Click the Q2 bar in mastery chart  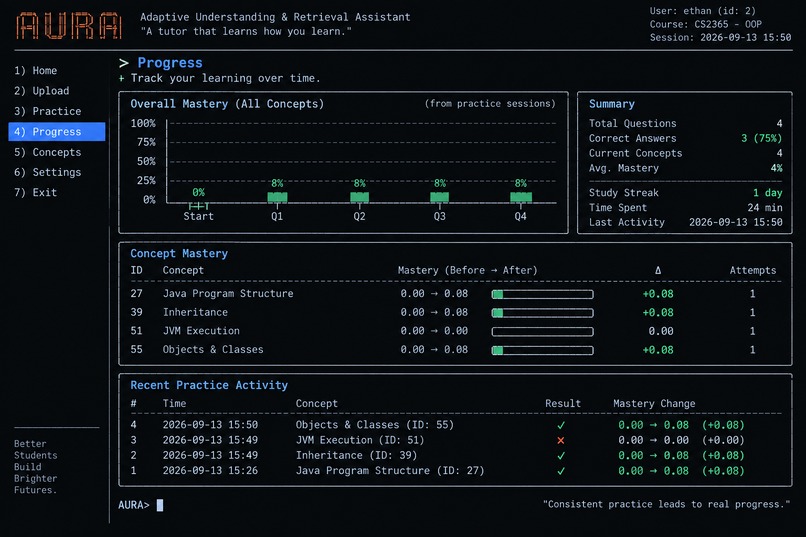(x=359, y=197)
